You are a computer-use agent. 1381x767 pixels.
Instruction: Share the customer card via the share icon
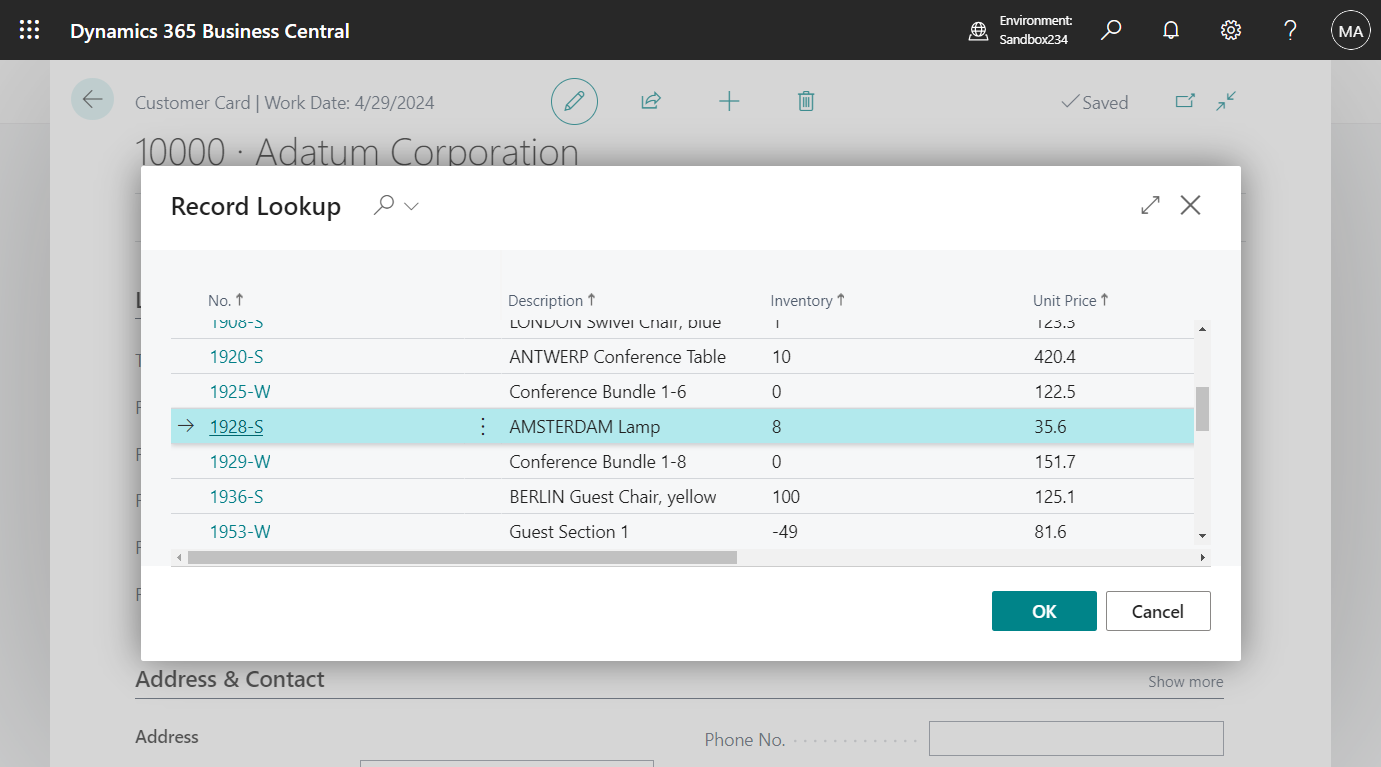click(x=651, y=101)
